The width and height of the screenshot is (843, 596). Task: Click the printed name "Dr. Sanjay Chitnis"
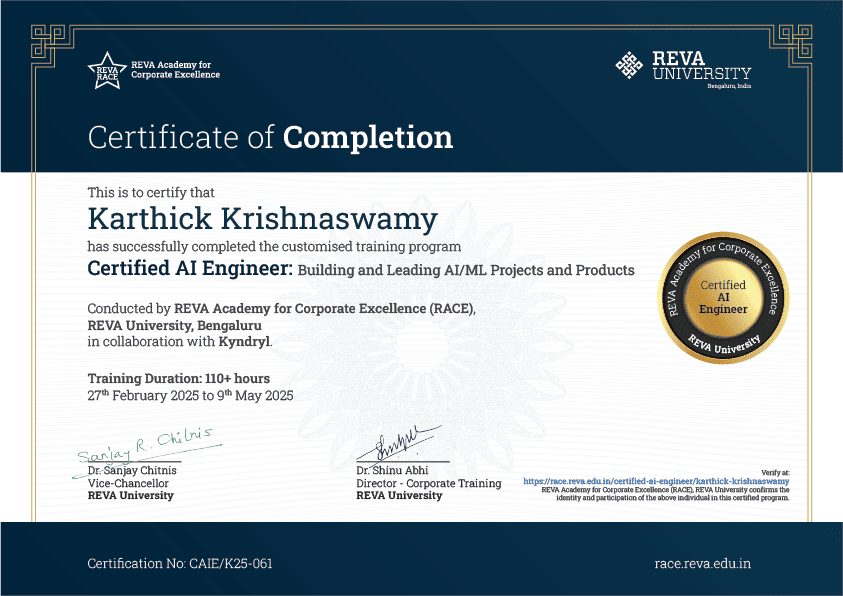(x=132, y=471)
